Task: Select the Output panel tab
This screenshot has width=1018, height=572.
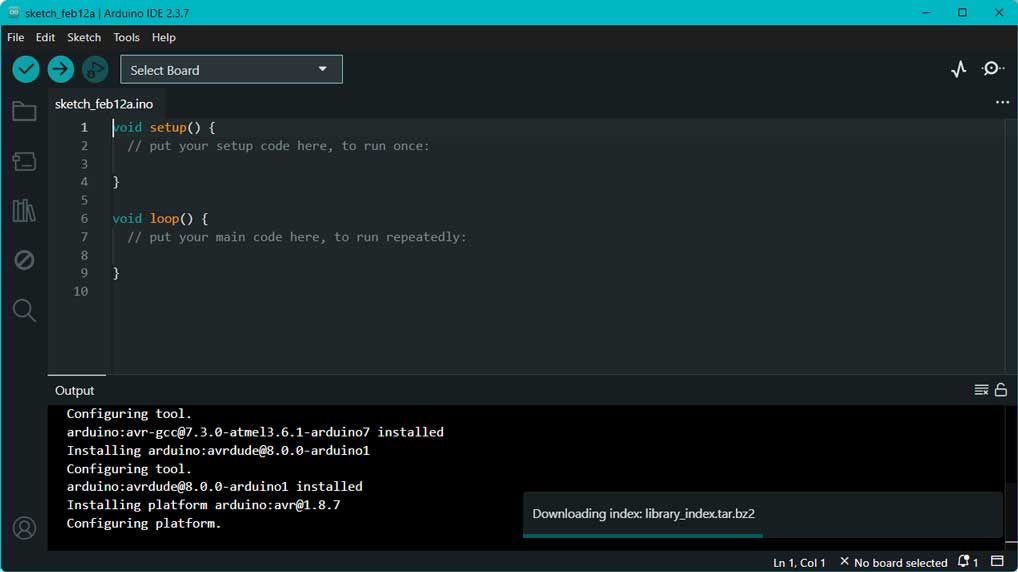Action: (75, 390)
